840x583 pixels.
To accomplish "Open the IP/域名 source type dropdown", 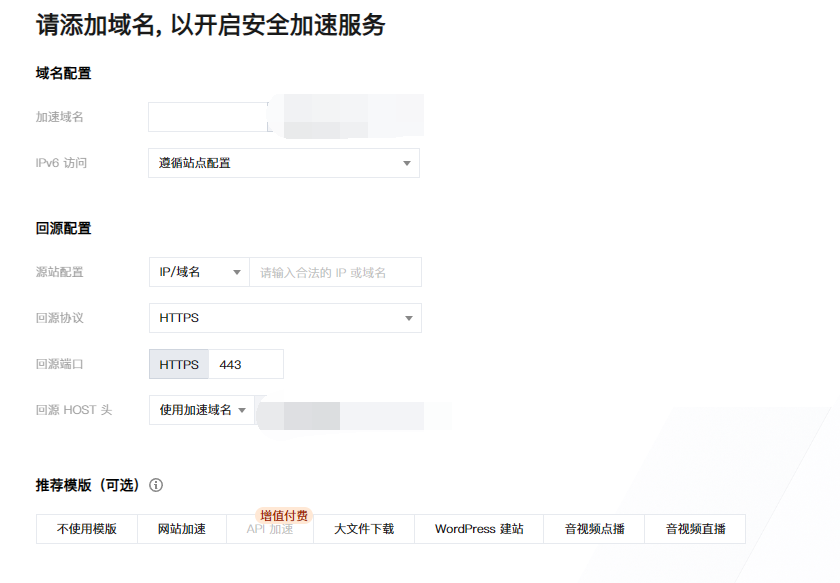I will tap(199, 272).
